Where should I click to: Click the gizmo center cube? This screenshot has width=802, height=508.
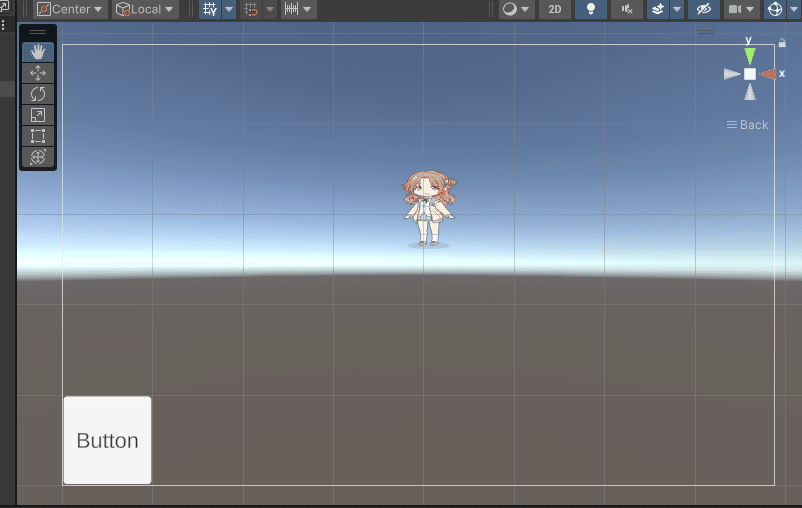[750, 74]
